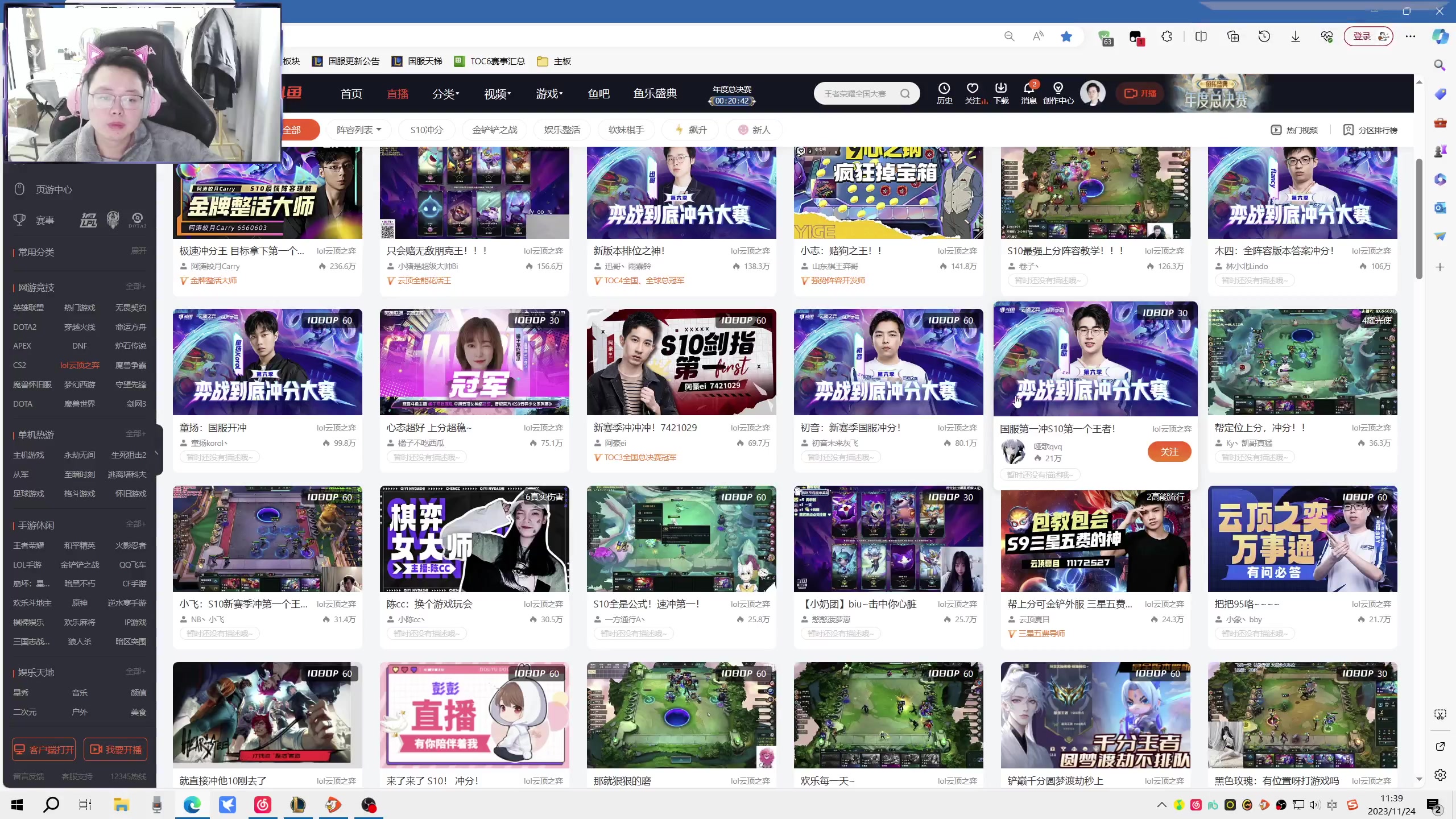Image resolution: width=1456 pixels, height=819 pixels.
Task: Open 分区排行榜 link
Action: tap(1370, 130)
